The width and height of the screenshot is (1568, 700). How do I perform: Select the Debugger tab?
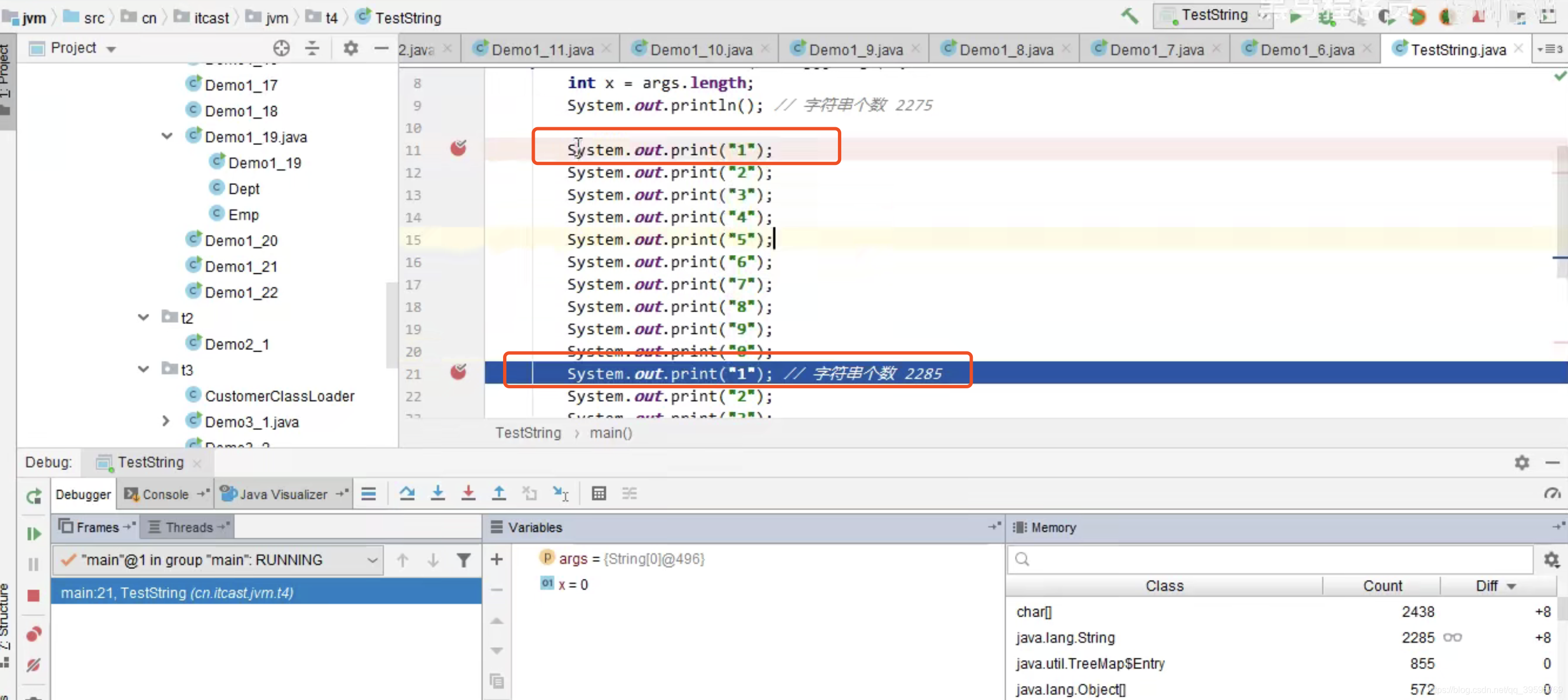click(83, 494)
